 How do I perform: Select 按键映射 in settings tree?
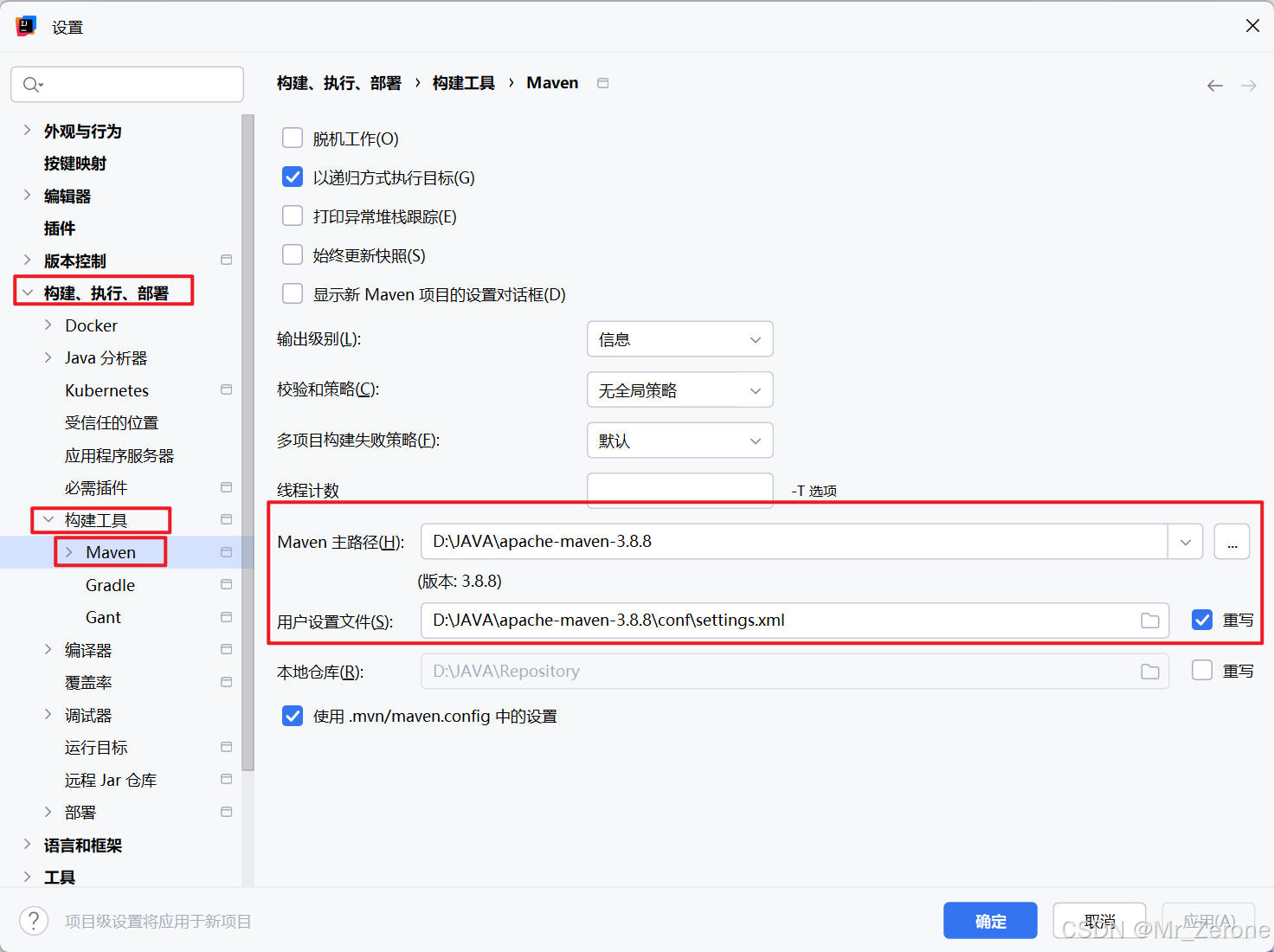(75, 164)
